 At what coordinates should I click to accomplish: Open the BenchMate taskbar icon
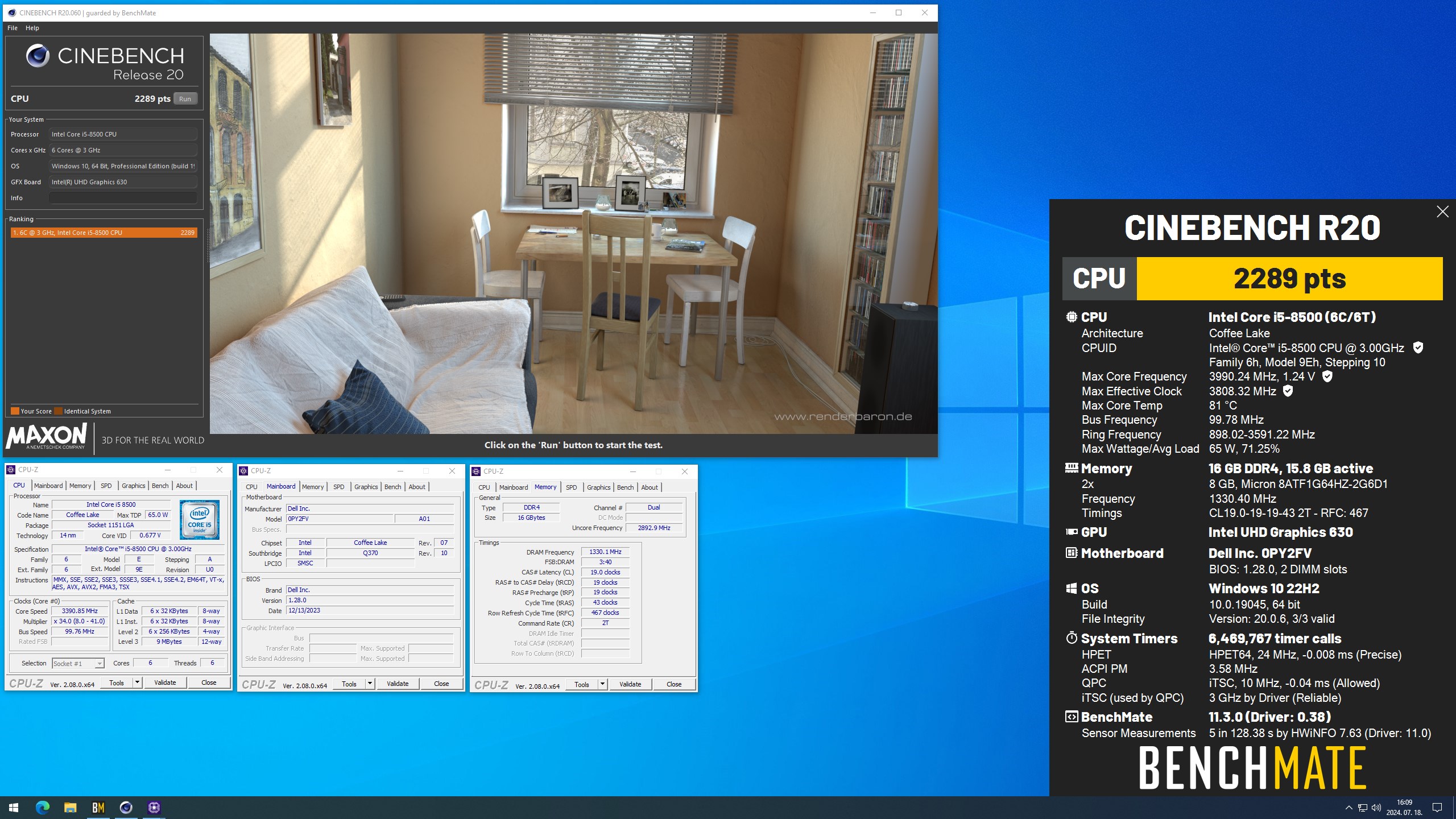point(98,807)
